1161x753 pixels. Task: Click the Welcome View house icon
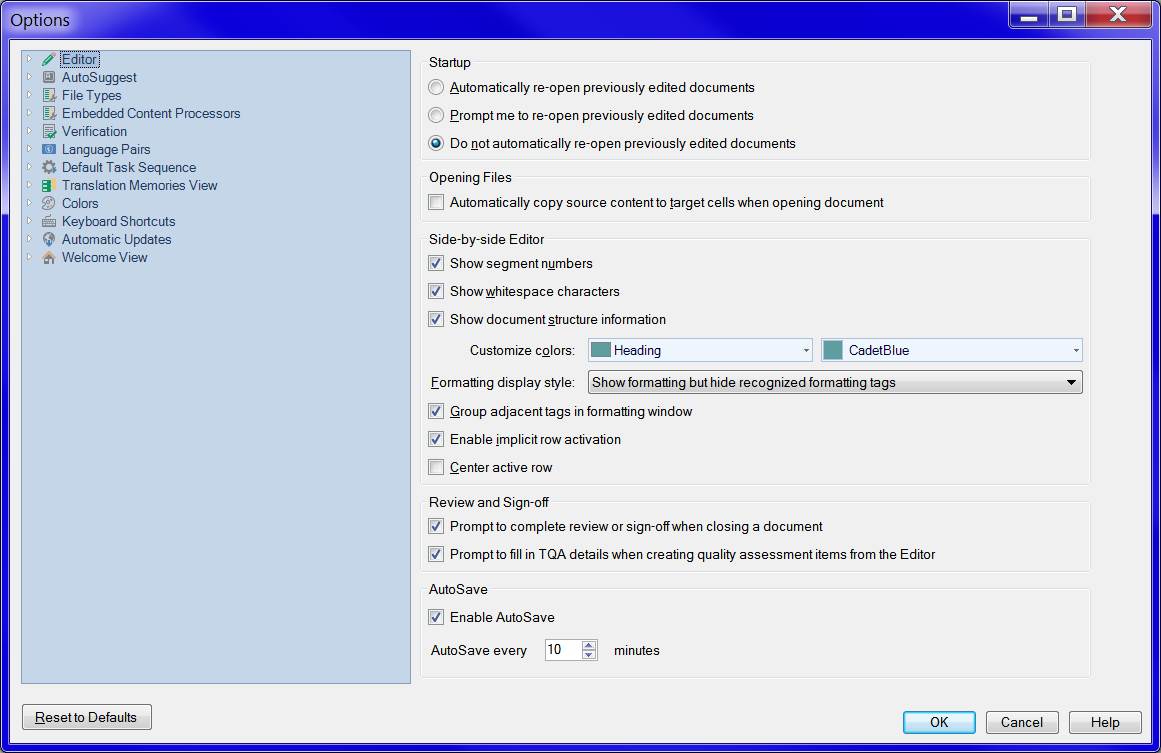coord(49,257)
